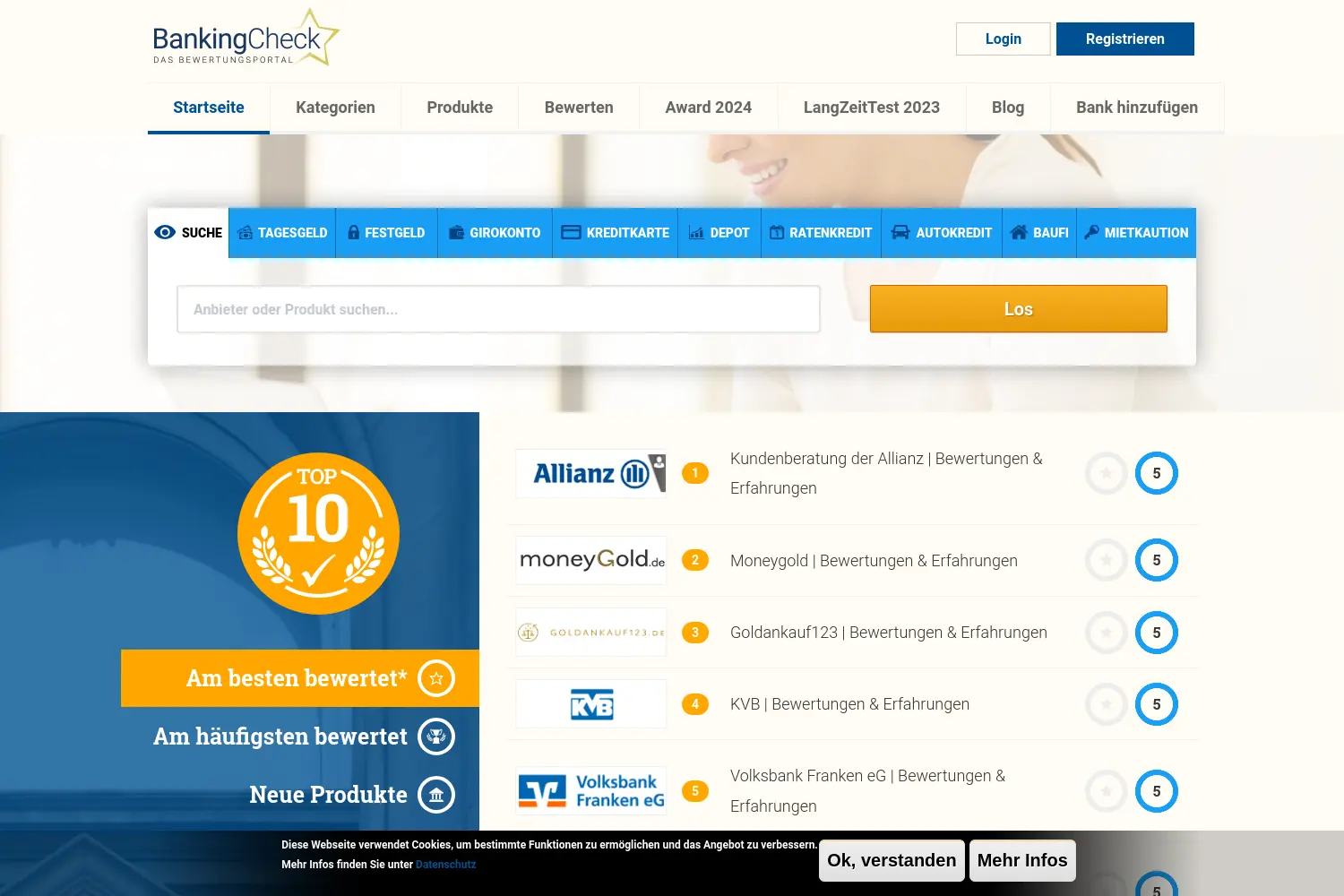1344x896 pixels.
Task: Click star icon in Volksbank Franken row
Action: pyautogui.click(x=1107, y=791)
